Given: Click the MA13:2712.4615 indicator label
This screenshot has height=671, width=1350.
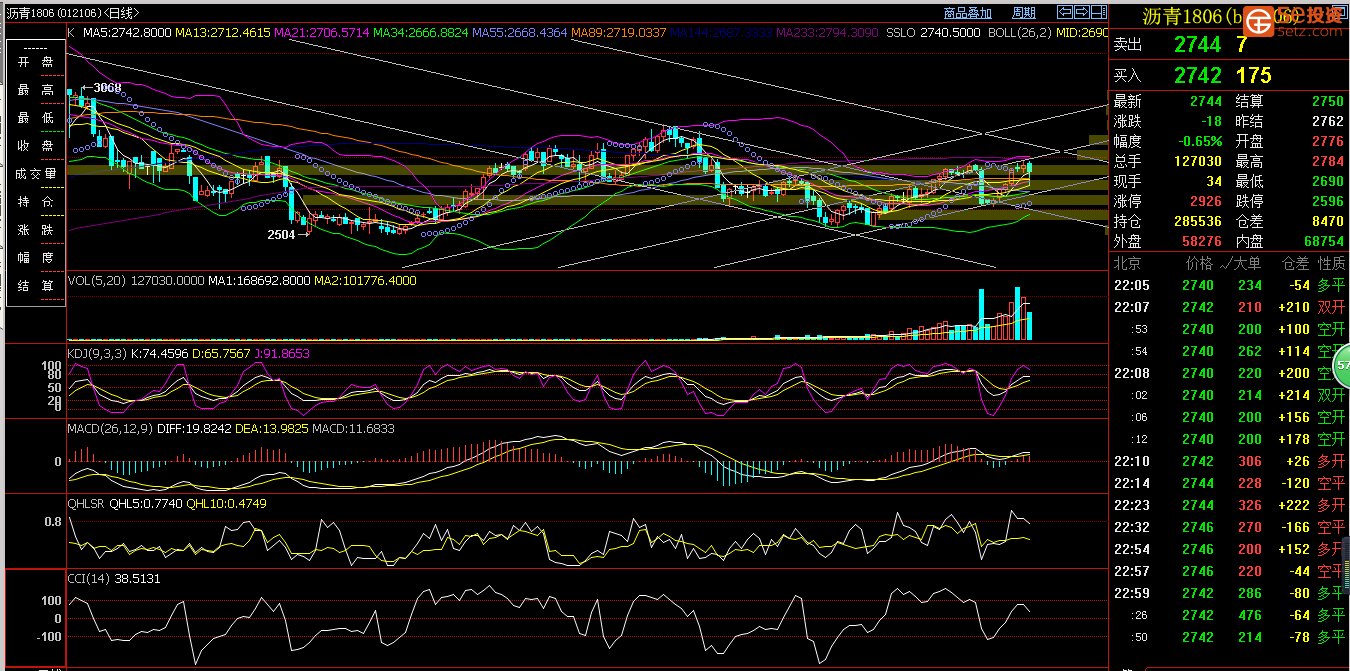Looking at the screenshot, I should point(223,33).
